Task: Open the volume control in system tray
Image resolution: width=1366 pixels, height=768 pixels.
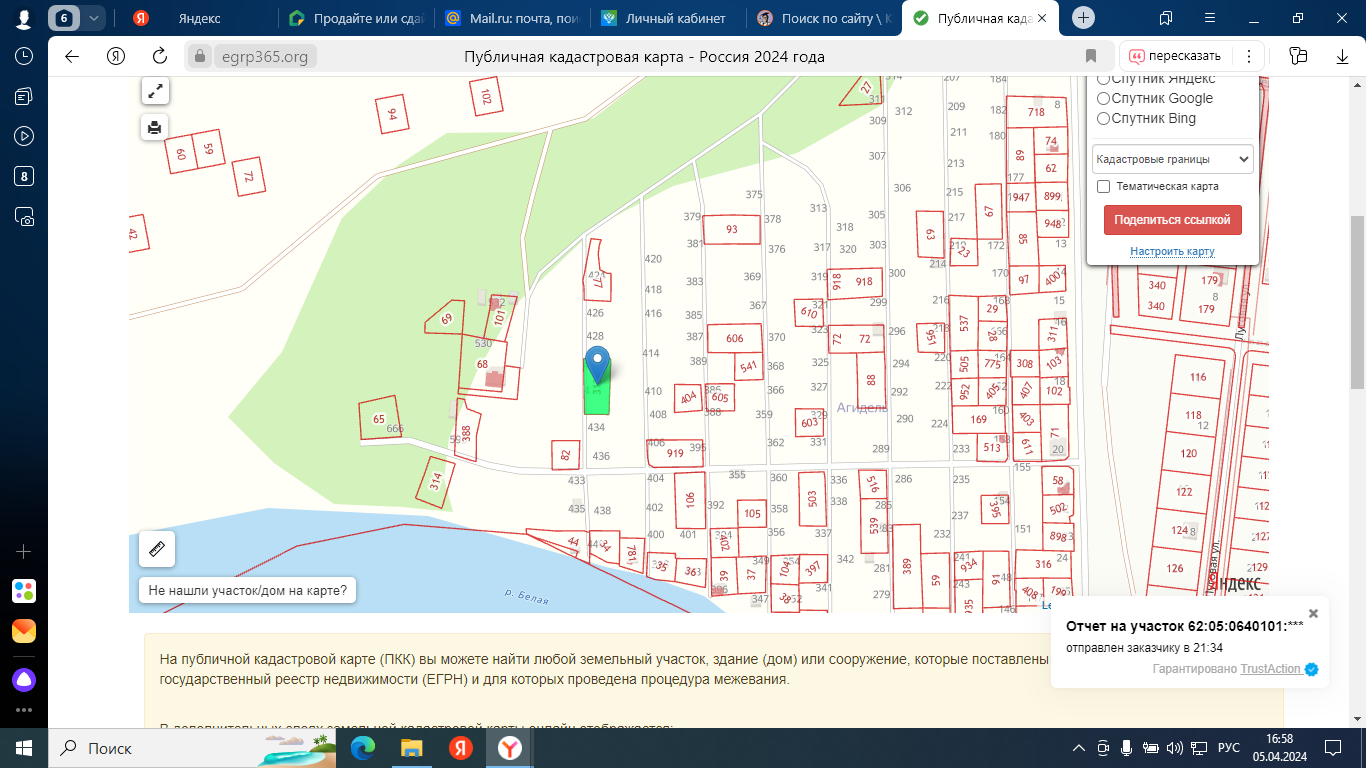Action: tap(1174, 748)
